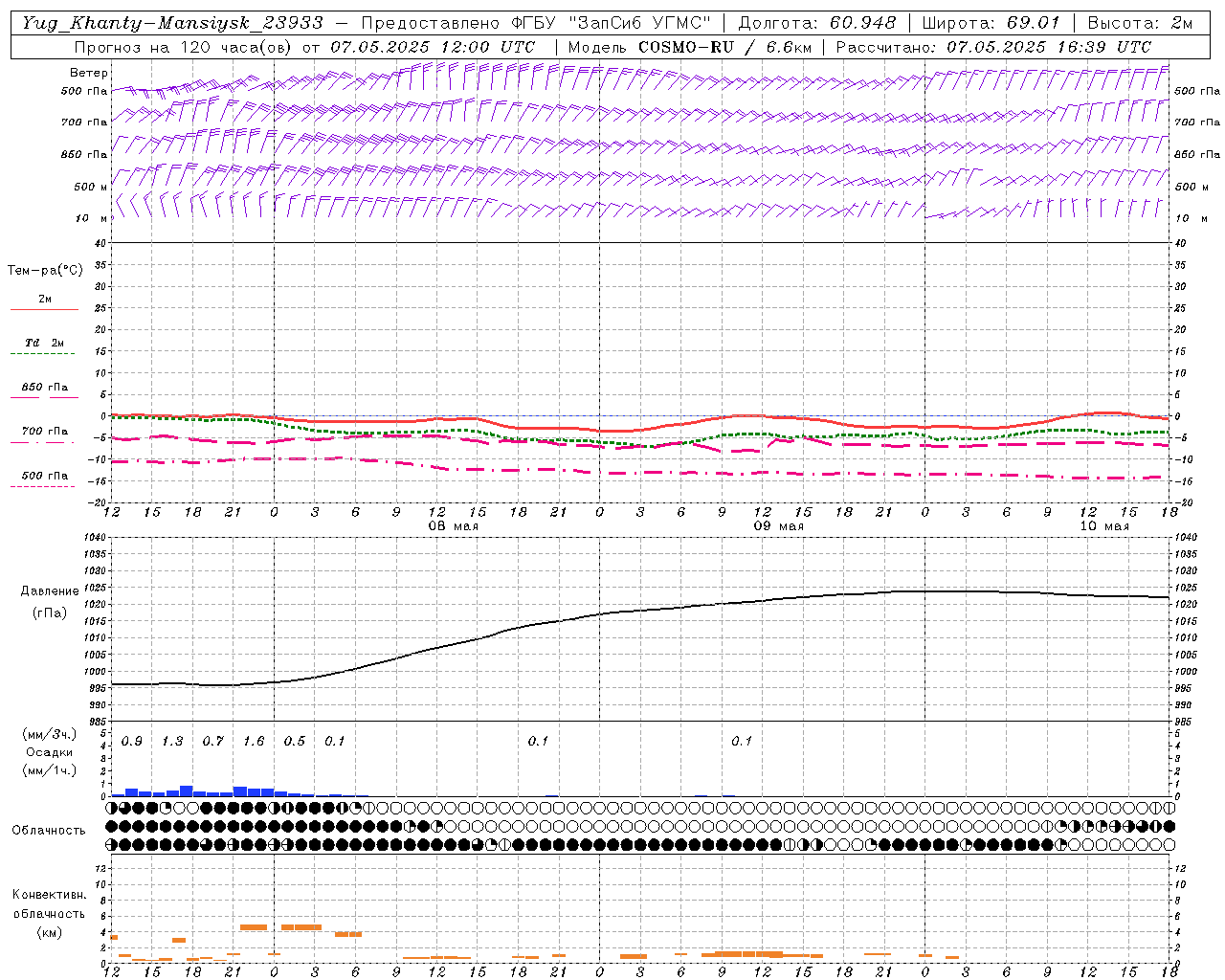Click the Облачность row label
Image resolution: width=1225 pixels, height=980 pixels.
[49, 831]
